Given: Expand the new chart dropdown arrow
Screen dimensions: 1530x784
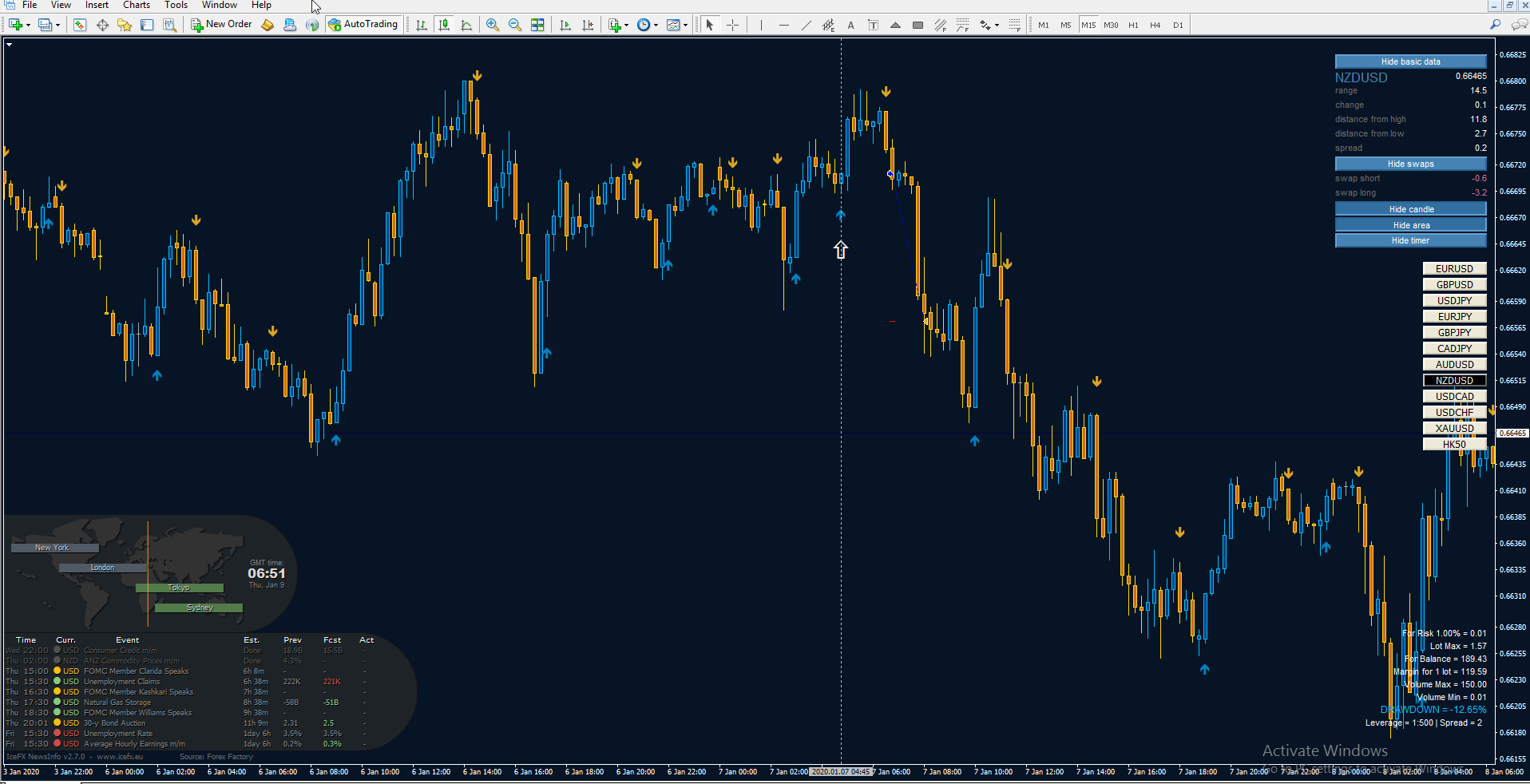Looking at the screenshot, I should point(28,25).
